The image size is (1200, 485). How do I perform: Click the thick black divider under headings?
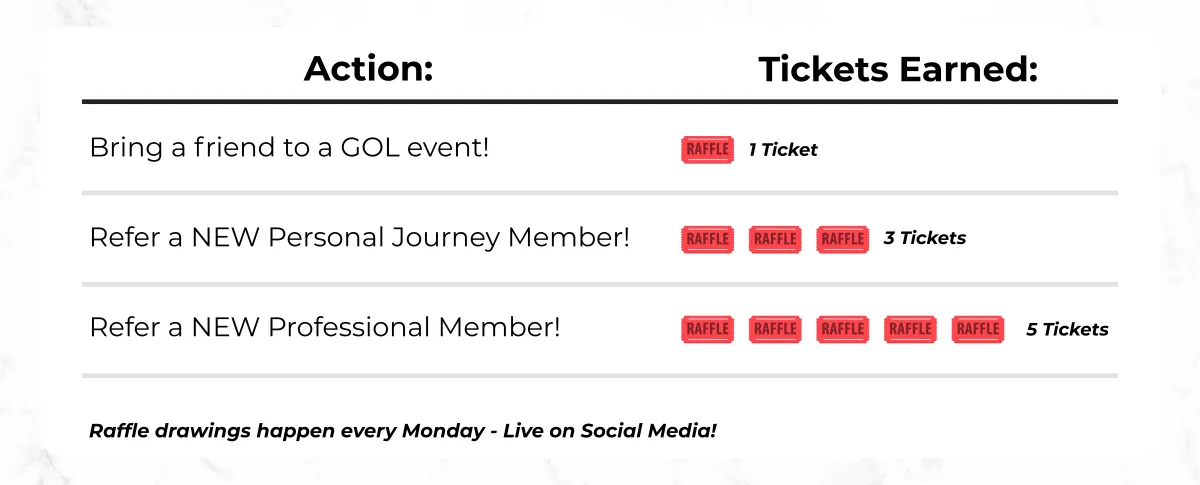600,101
